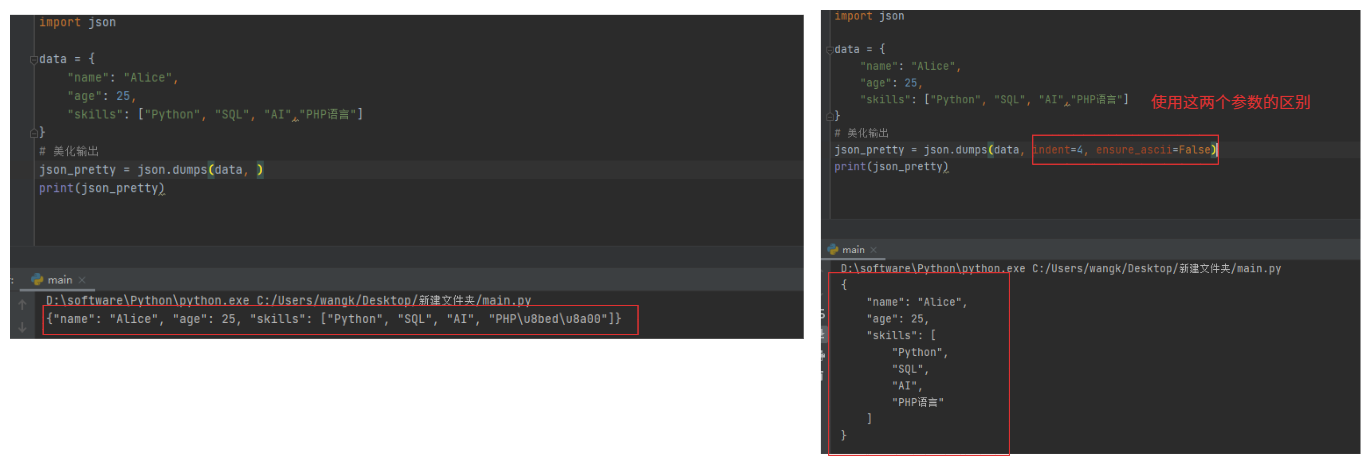Click Python icon on left window's main run tab
Screen dimensions: 1370x465
pos(37,280)
